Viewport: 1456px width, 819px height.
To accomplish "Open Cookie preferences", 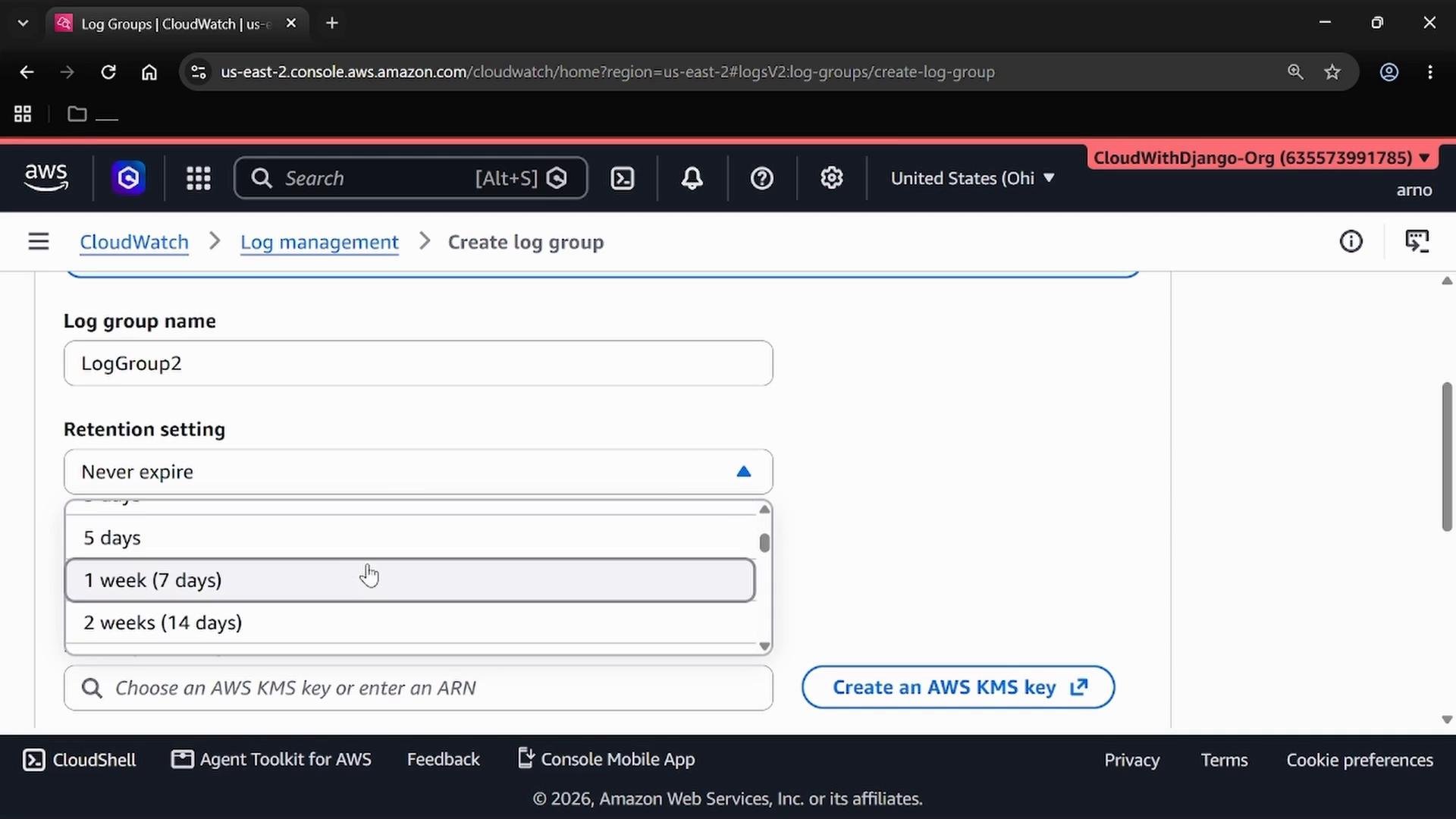I will tap(1360, 760).
